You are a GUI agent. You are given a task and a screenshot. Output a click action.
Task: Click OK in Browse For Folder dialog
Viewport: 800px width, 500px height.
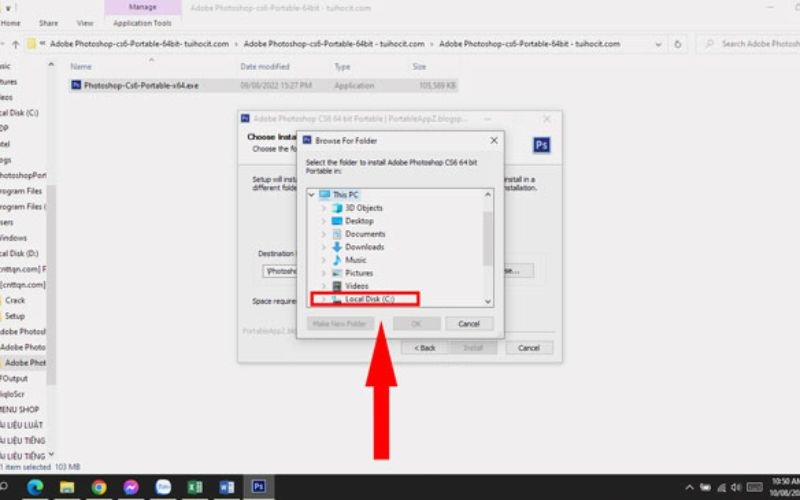coord(416,323)
